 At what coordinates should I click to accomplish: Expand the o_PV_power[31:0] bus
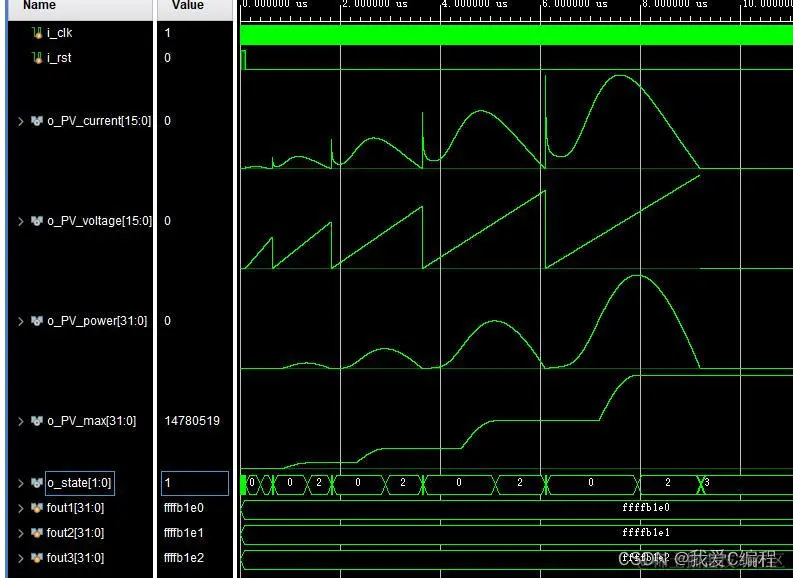click(21, 322)
